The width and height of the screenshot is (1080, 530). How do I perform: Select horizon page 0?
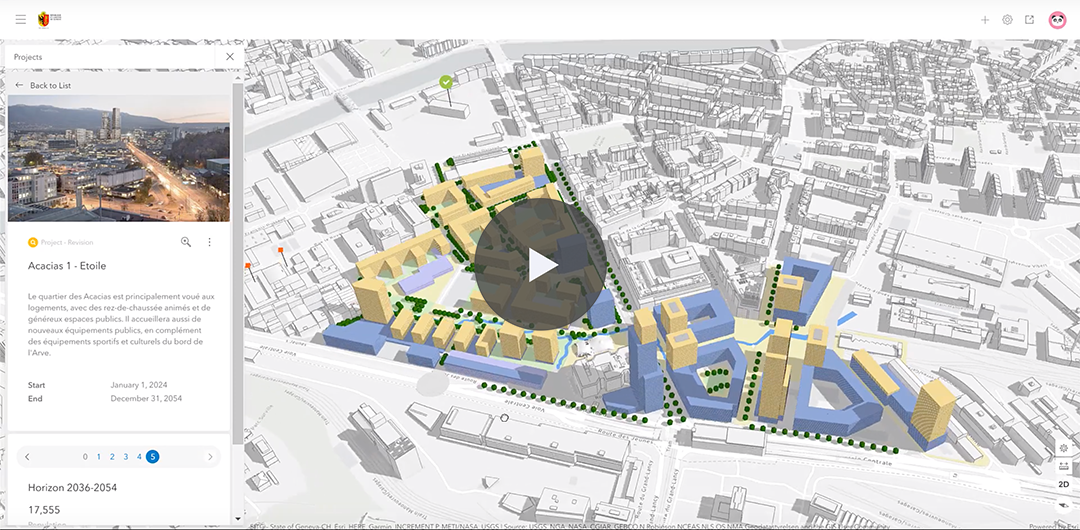pos(85,457)
